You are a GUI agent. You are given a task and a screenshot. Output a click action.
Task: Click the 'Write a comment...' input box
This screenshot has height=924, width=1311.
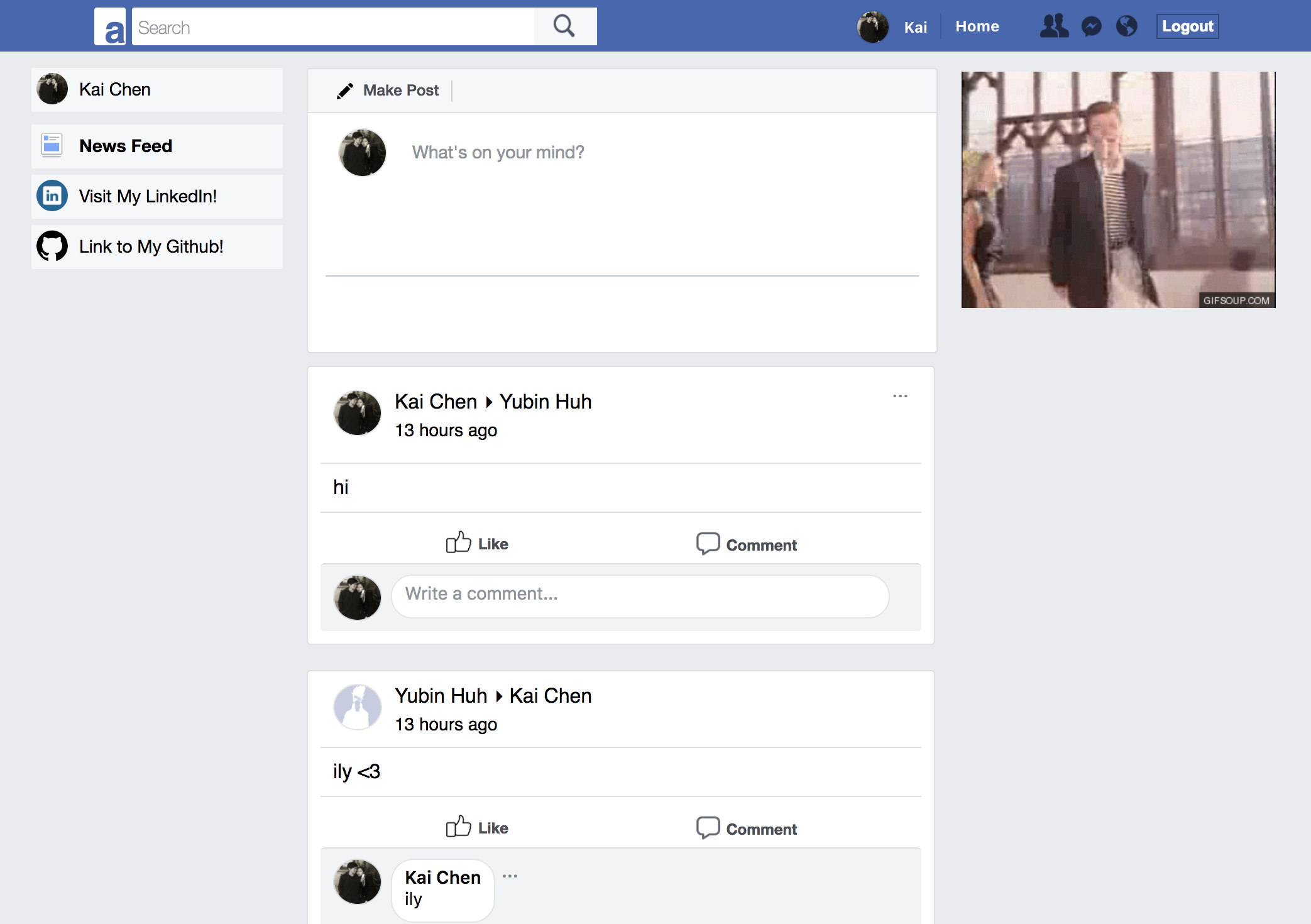click(x=640, y=595)
